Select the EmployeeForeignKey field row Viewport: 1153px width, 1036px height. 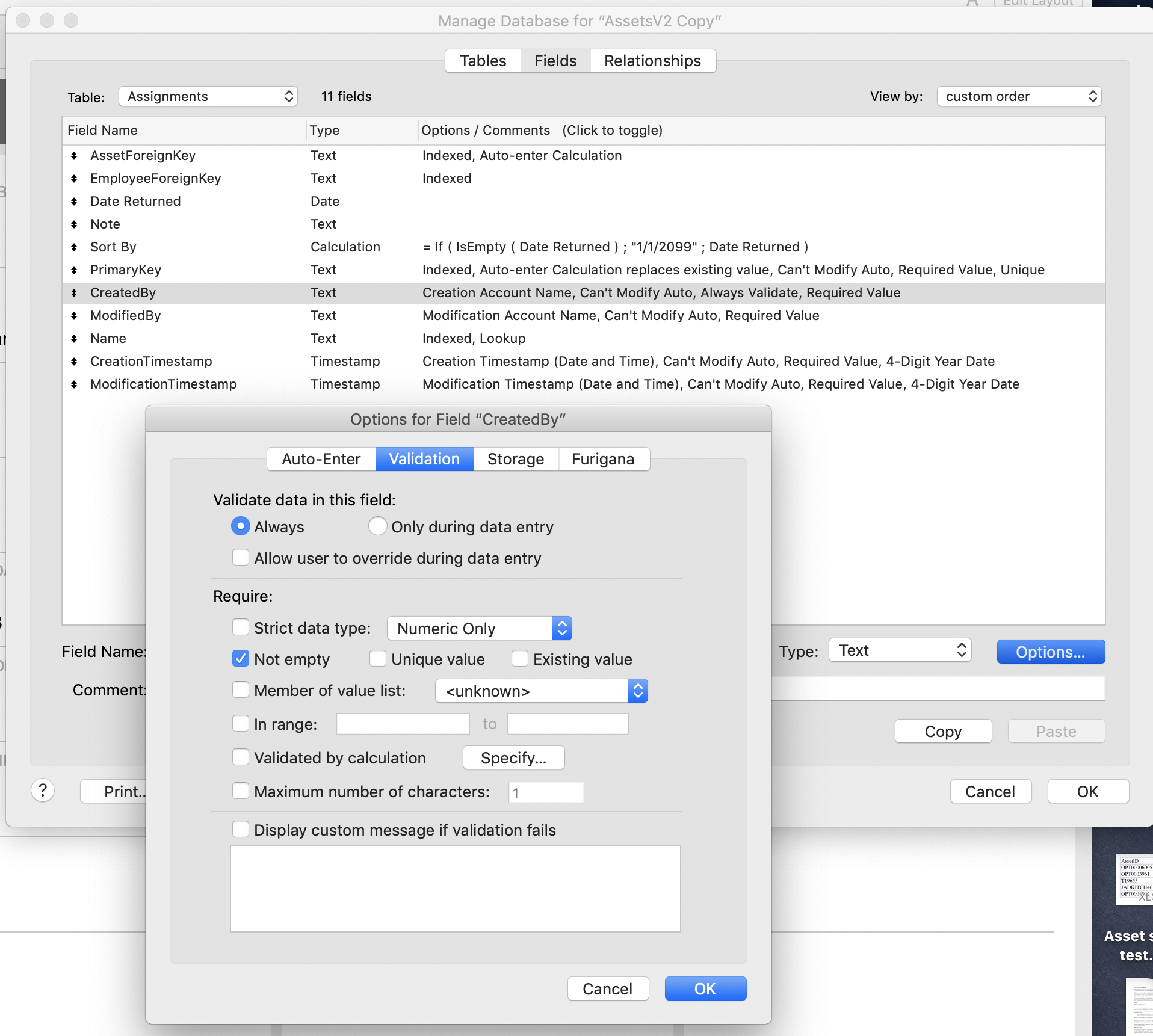tap(584, 179)
